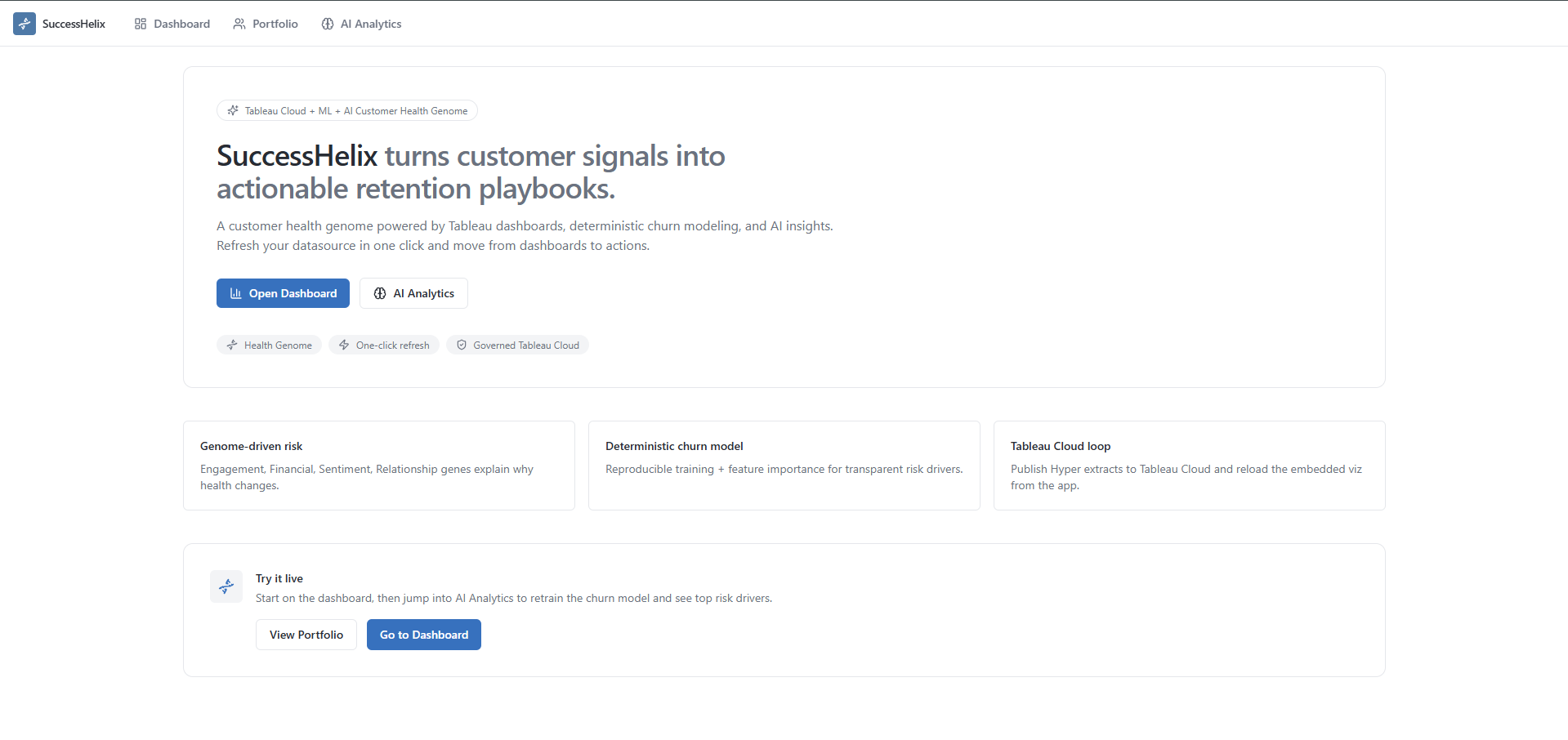Click the SuccessHelix logo icon
Screen dimensions: 1568x740
click(25, 24)
